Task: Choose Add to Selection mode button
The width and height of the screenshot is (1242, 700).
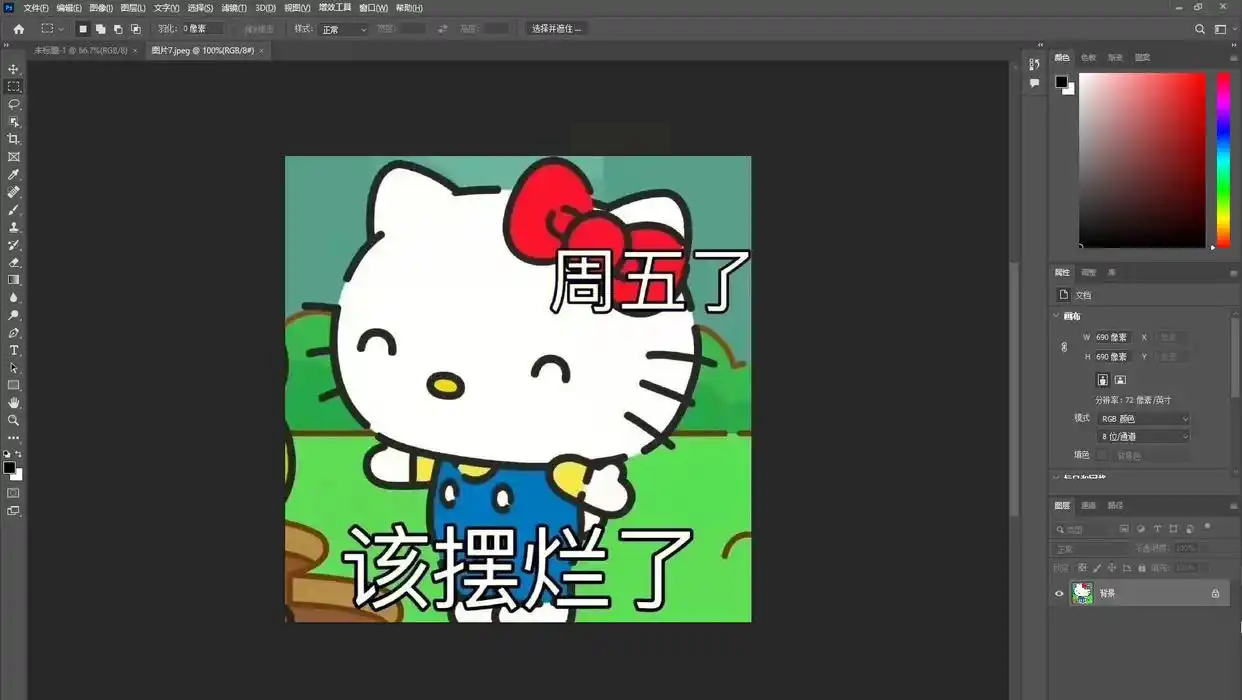Action: [100, 29]
